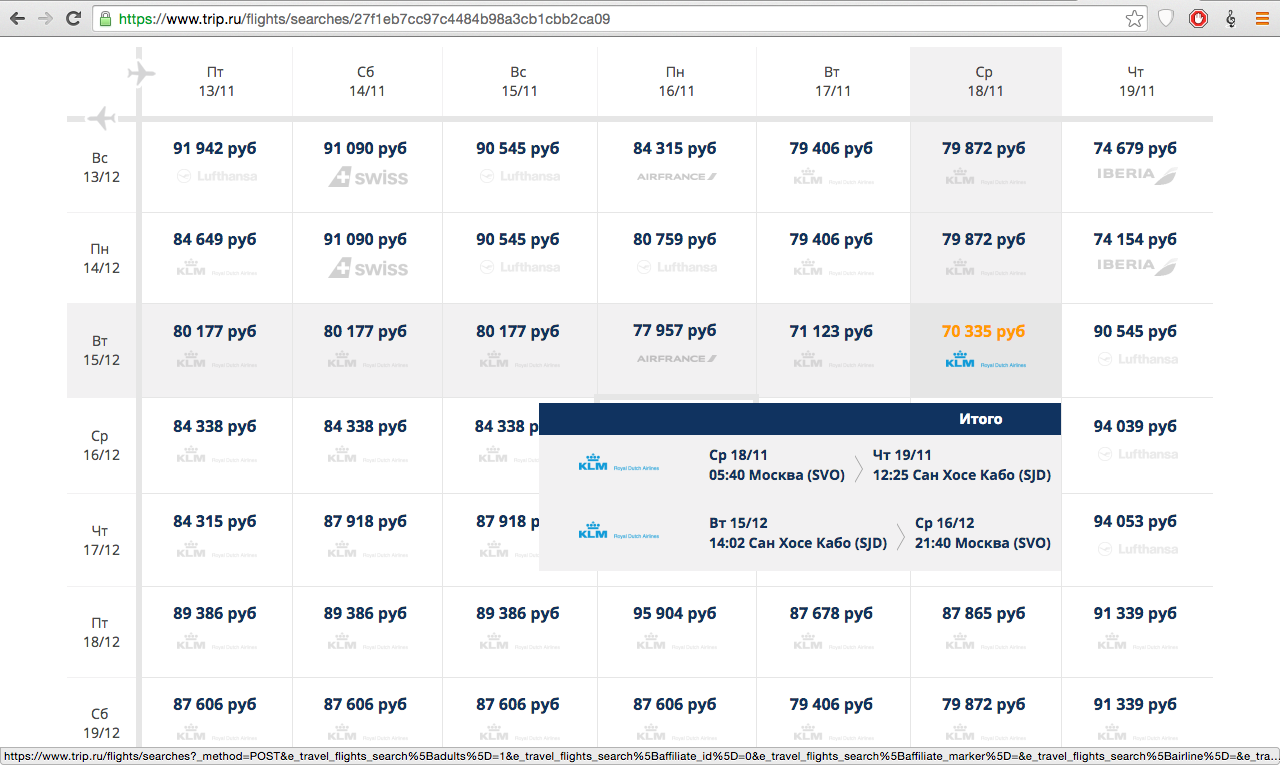
Task: Click the Итого popup header
Action: (800, 419)
